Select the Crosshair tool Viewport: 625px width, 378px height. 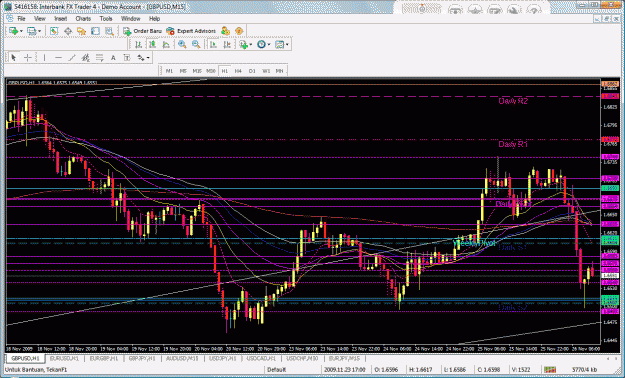[x=28, y=58]
